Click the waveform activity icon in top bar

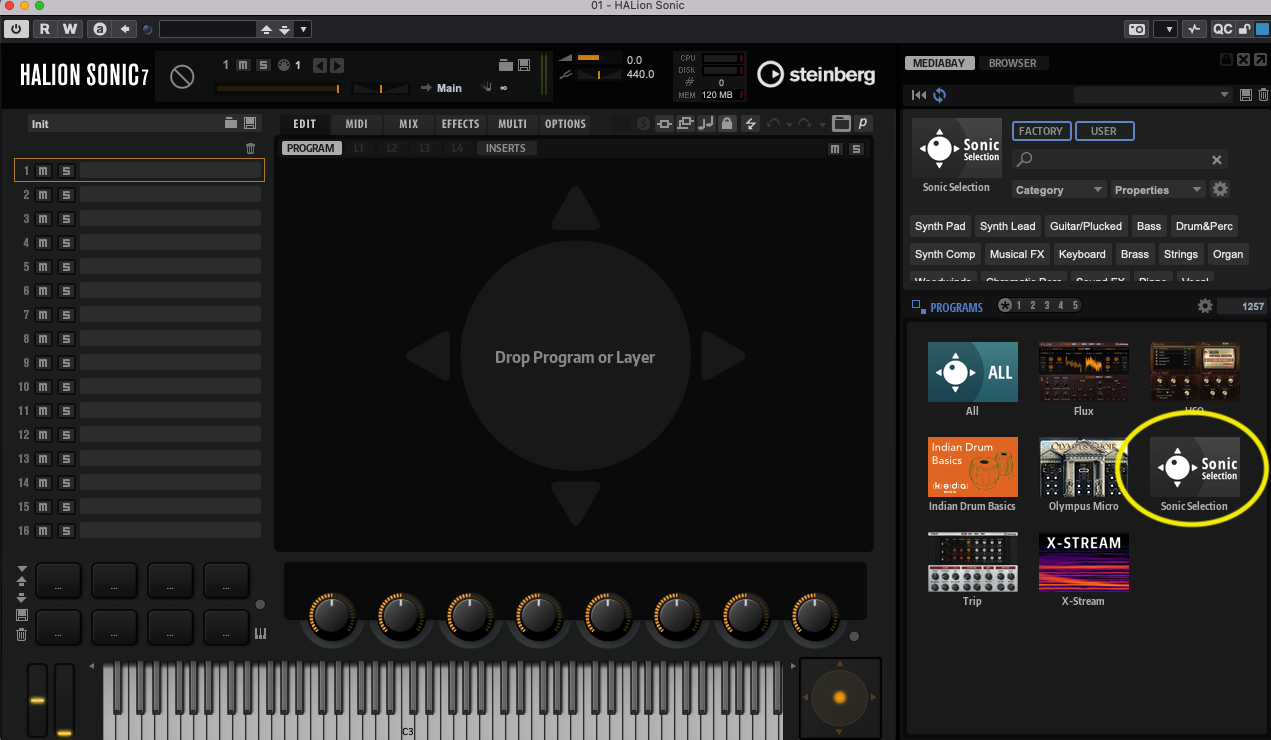[x=1195, y=30]
